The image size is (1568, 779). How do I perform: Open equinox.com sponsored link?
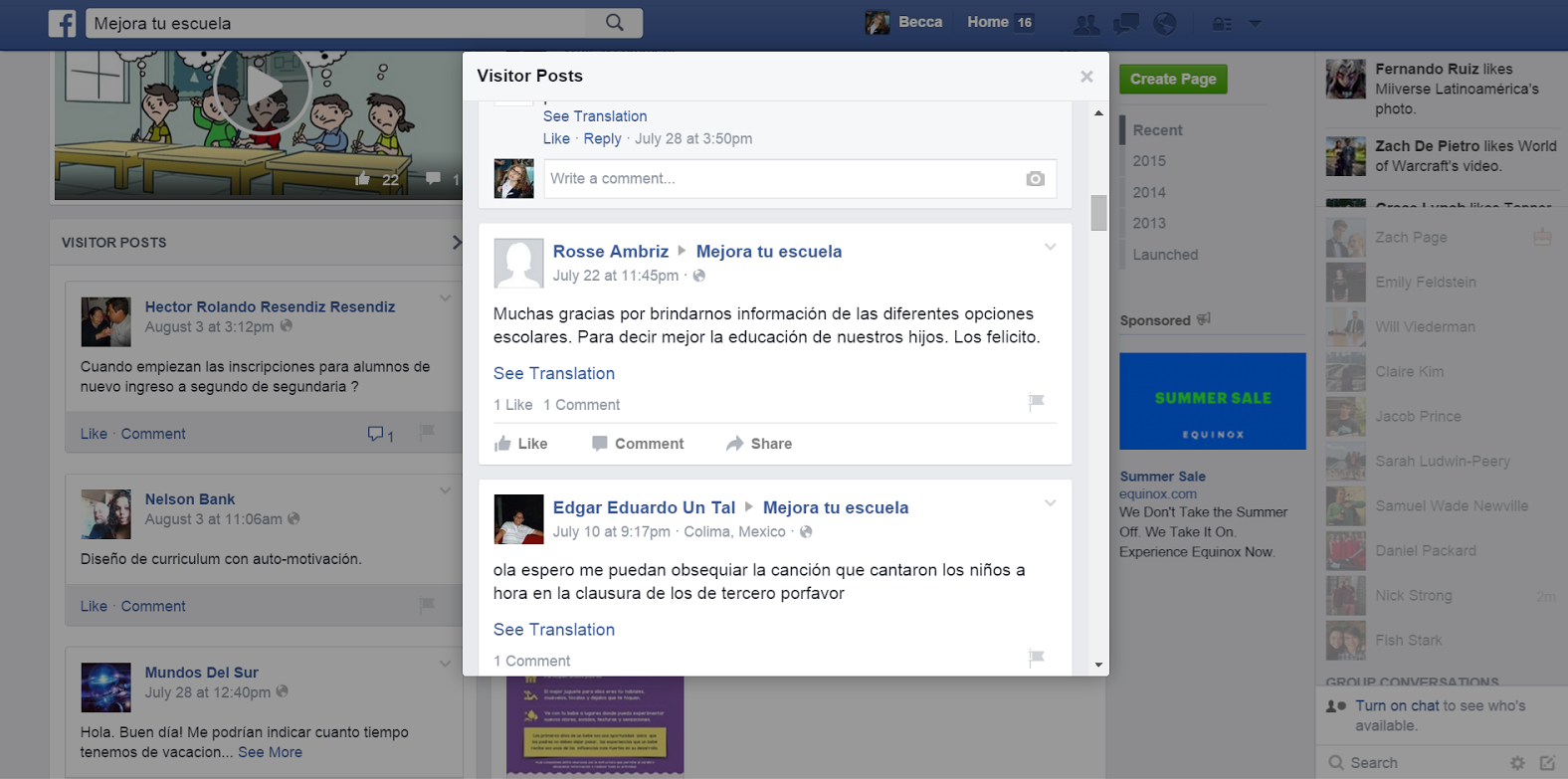1158,493
